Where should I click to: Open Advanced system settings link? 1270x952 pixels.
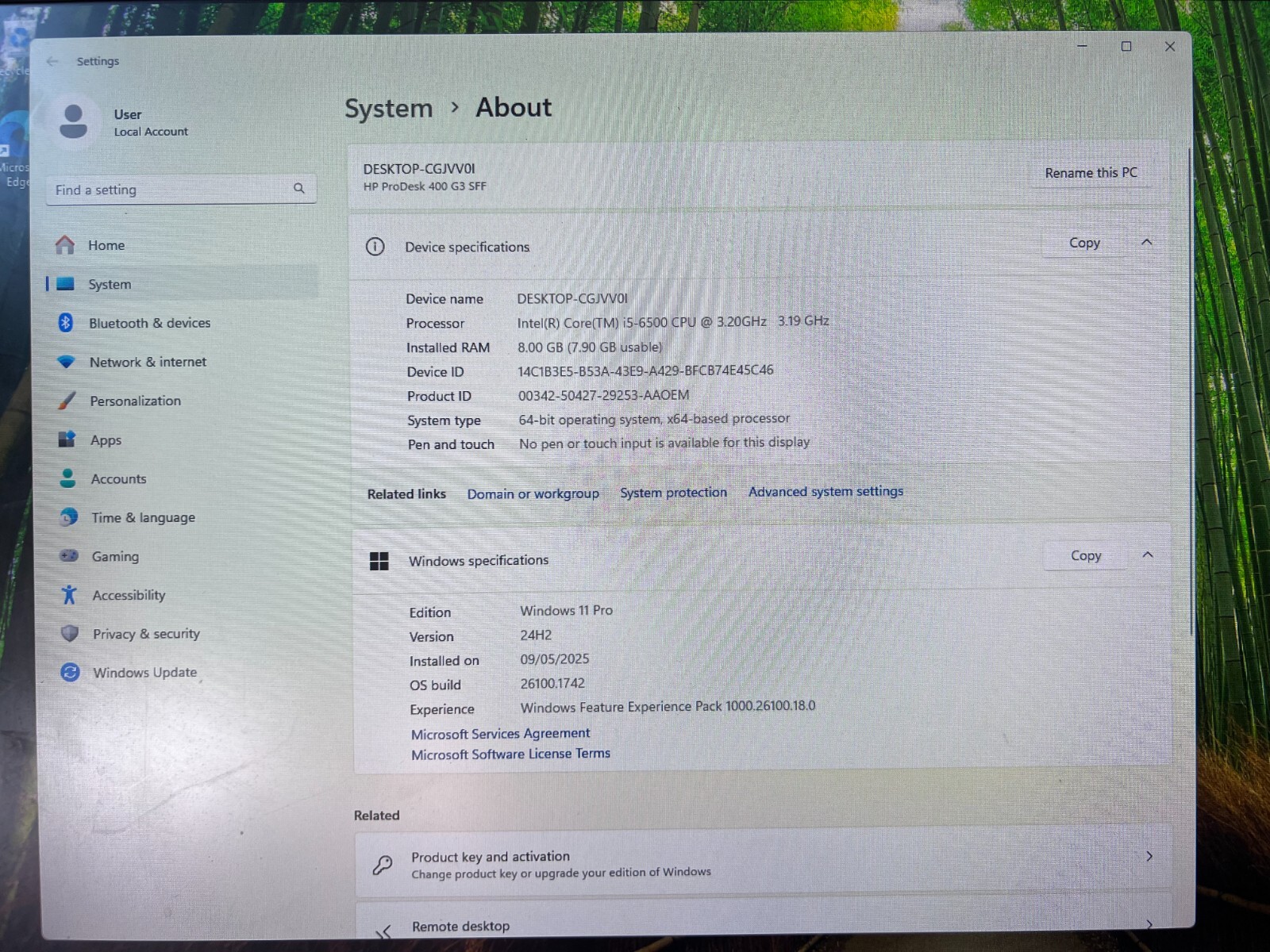[825, 491]
